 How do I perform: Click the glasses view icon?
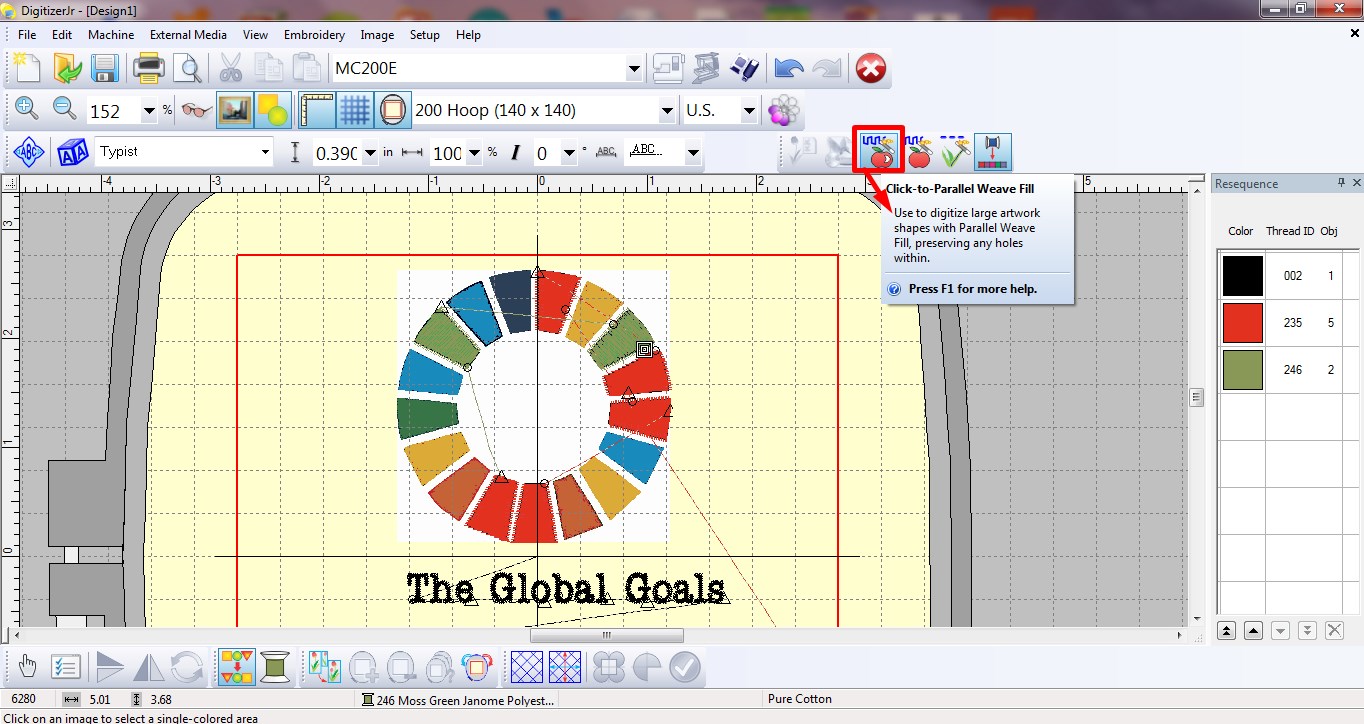[x=197, y=110]
